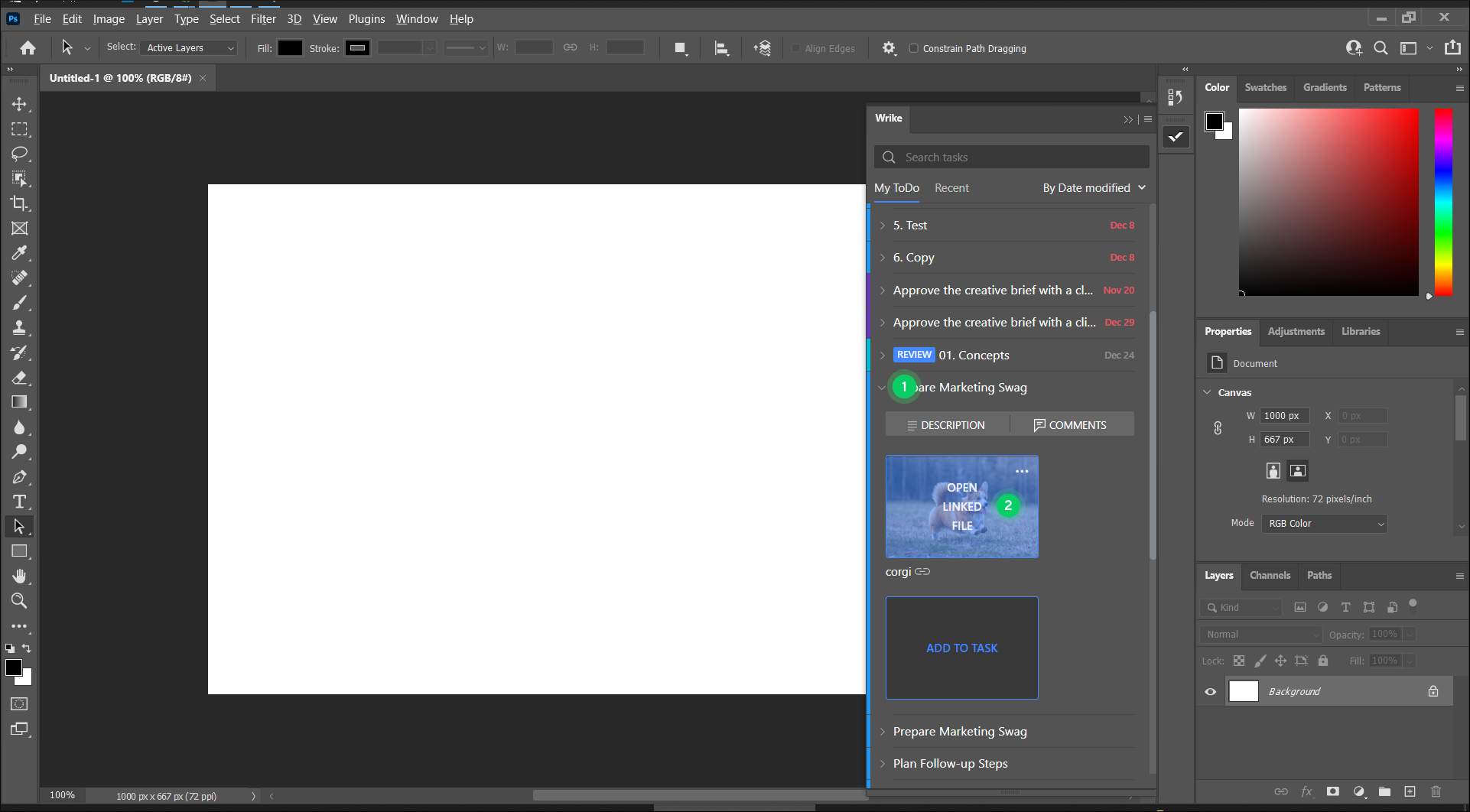
Task: Select the Brush tool
Action: pyautogui.click(x=20, y=303)
